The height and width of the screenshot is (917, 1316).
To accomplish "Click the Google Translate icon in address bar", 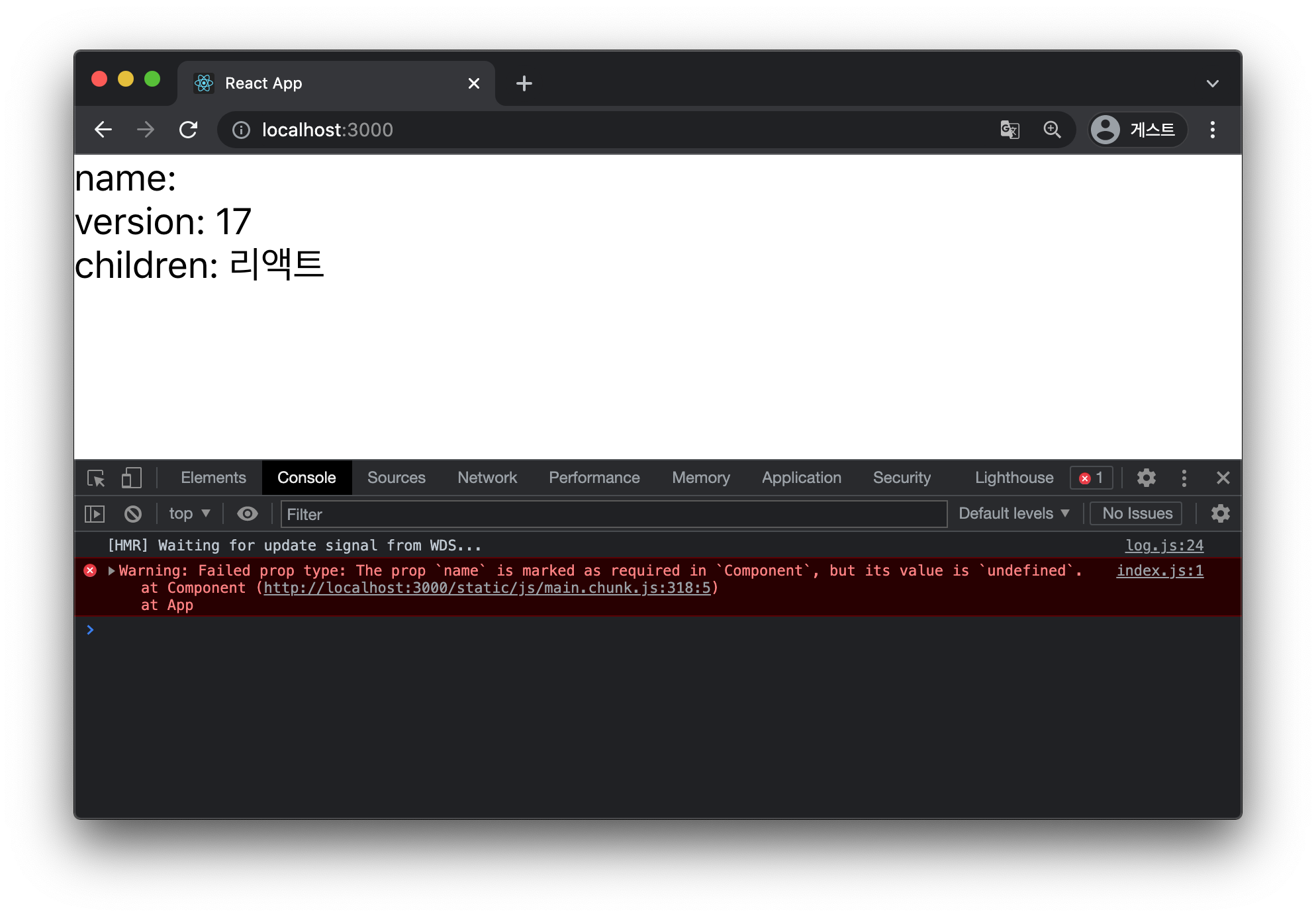I will point(1010,130).
